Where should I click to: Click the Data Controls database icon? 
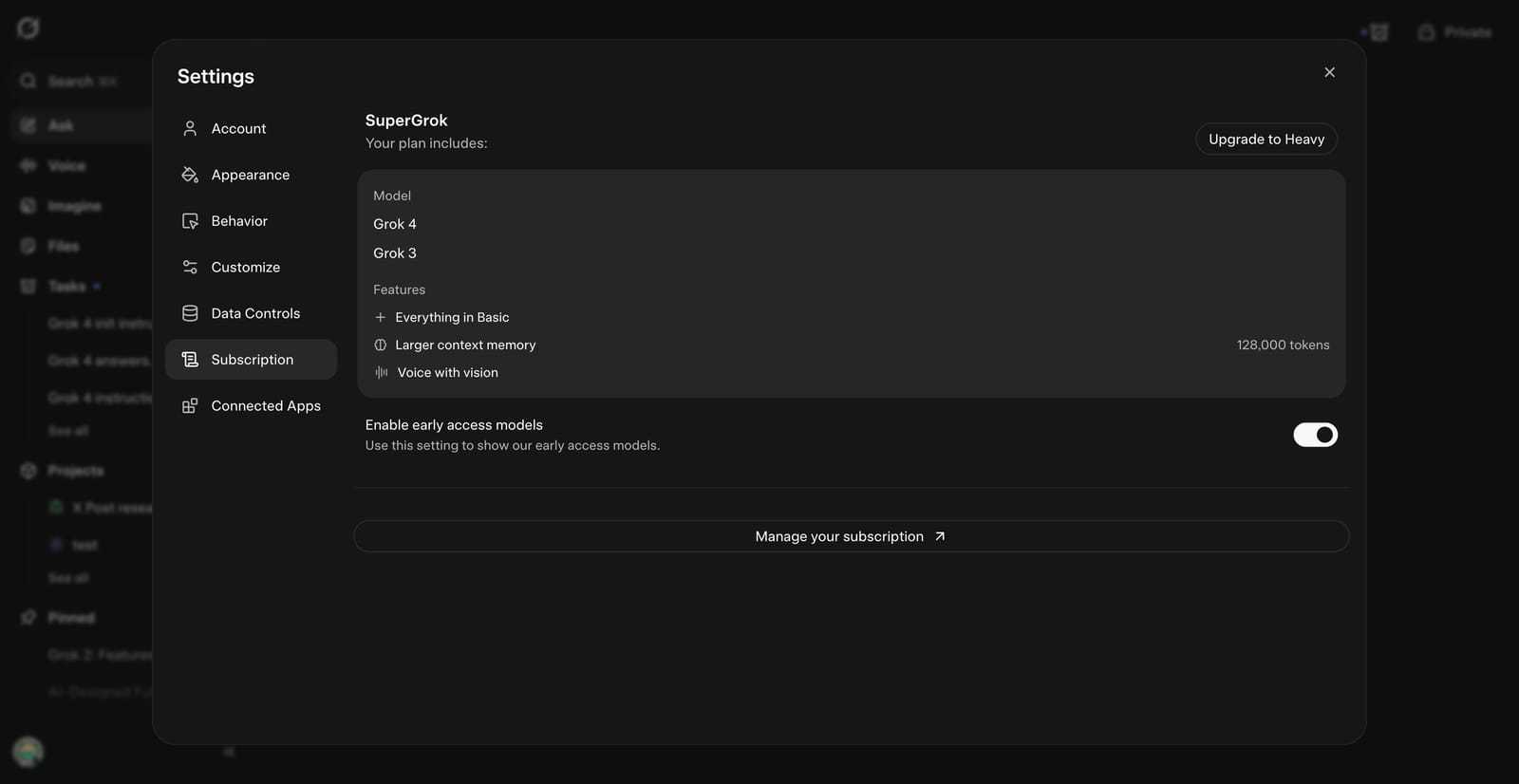190,313
